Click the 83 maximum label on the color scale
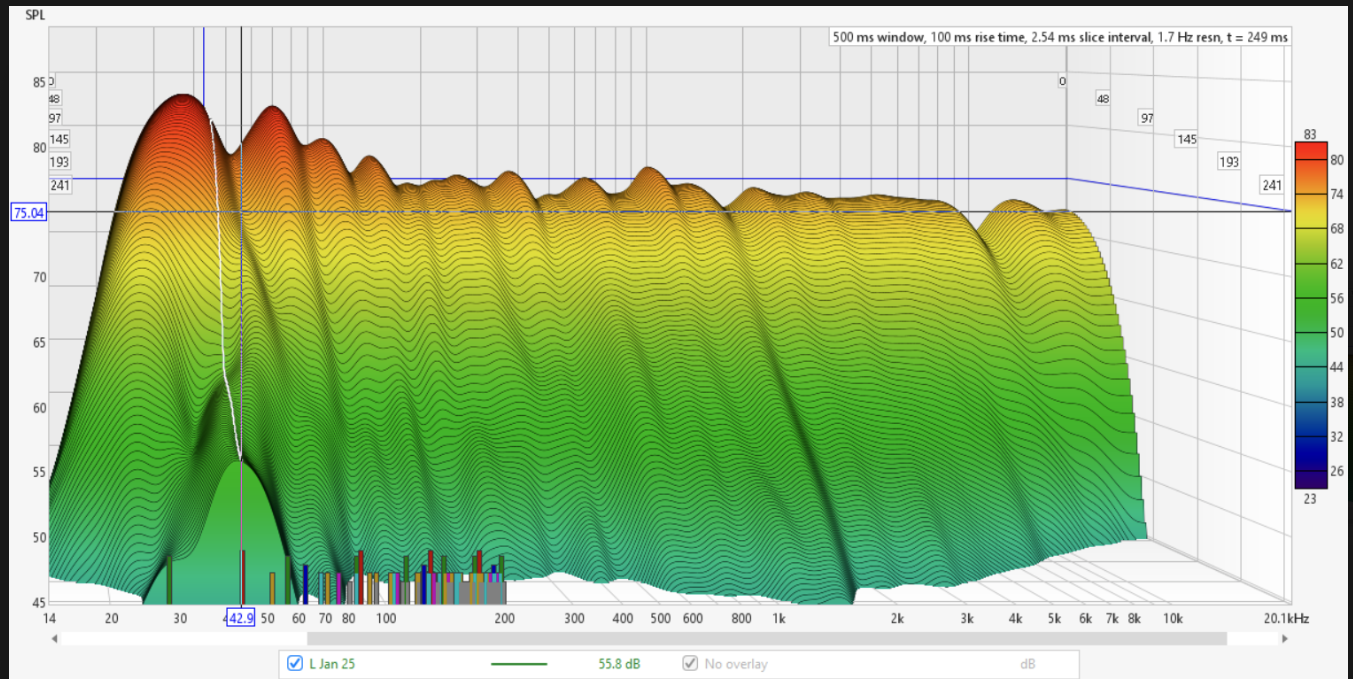The height and width of the screenshot is (679, 1353). (x=1310, y=135)
